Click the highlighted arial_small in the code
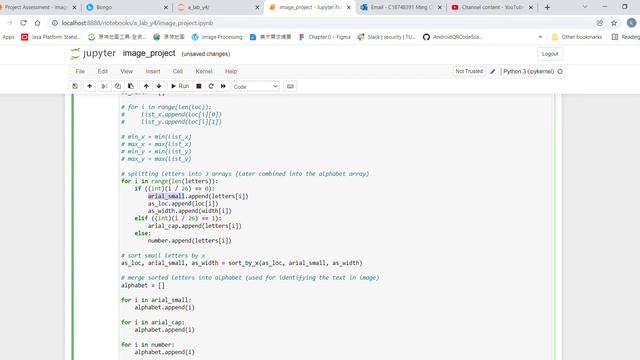 click(x=166, y=196)
